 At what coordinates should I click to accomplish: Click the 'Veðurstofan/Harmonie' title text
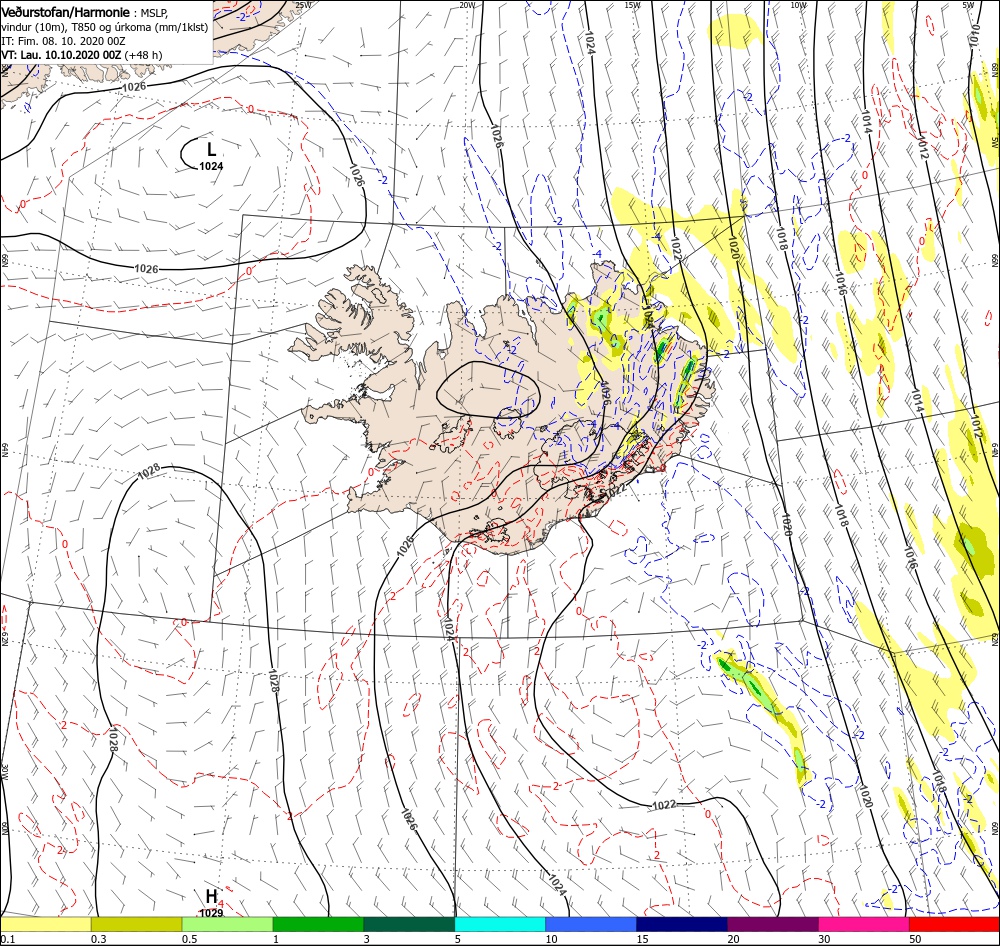(x=66, y=12)
